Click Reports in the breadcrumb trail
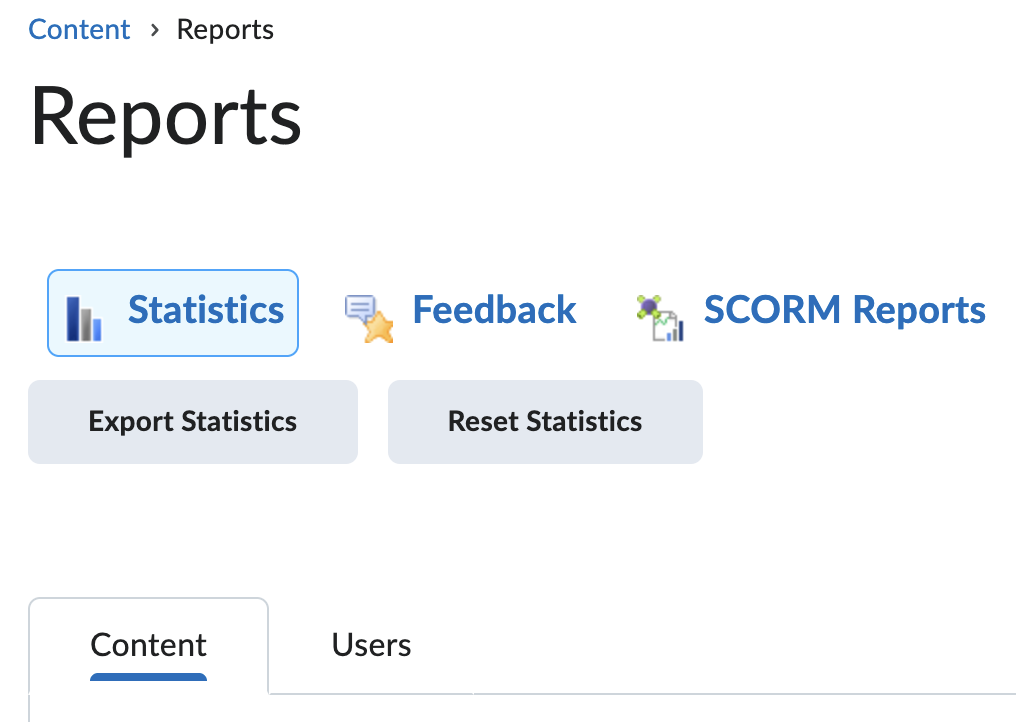The height and width of the screenshot is (722, 1016). click(224, 29)
